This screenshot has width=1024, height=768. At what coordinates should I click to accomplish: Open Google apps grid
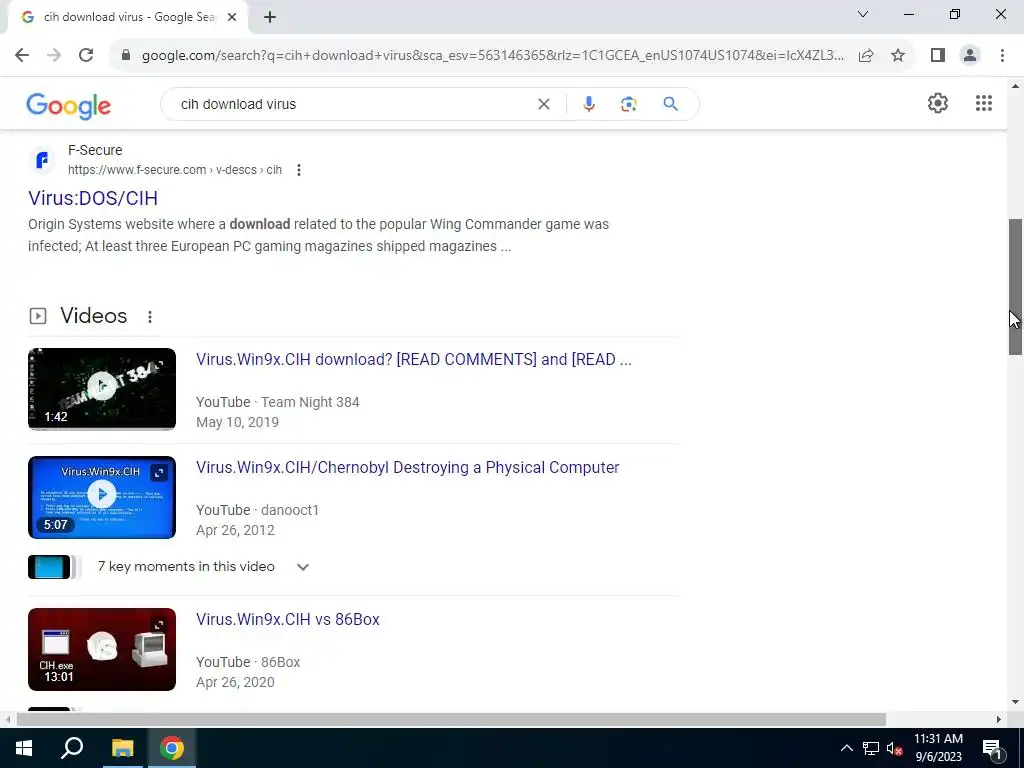[984, 103]
